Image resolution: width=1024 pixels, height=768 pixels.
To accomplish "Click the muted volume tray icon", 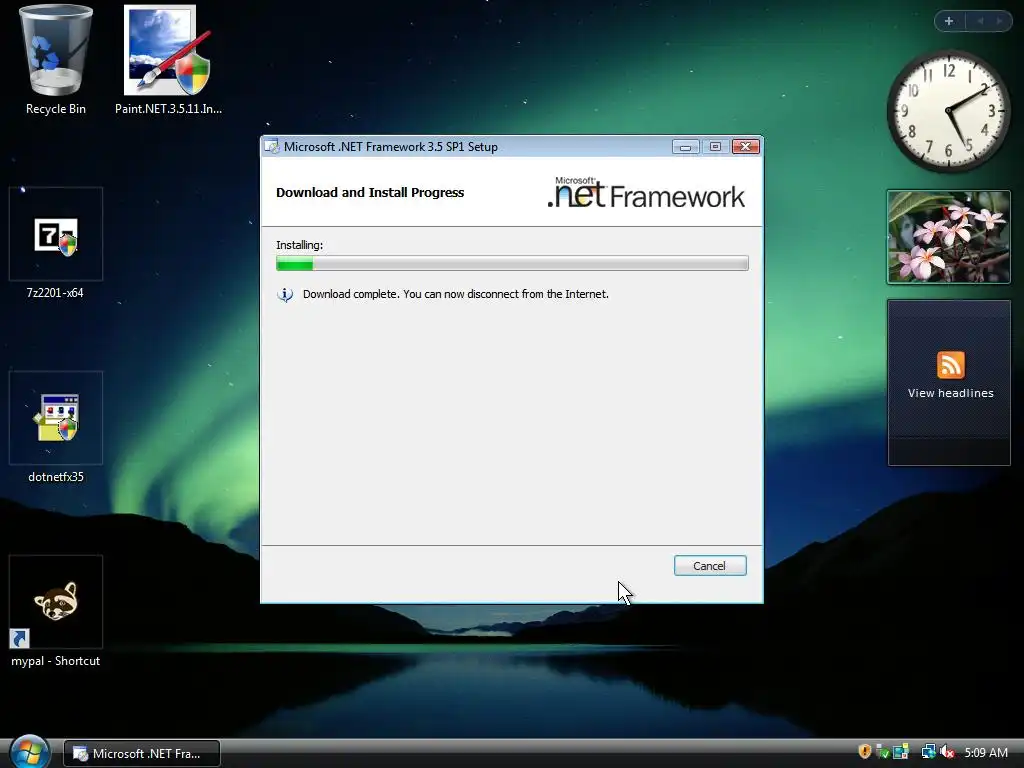I will click(x=947, y=752).
